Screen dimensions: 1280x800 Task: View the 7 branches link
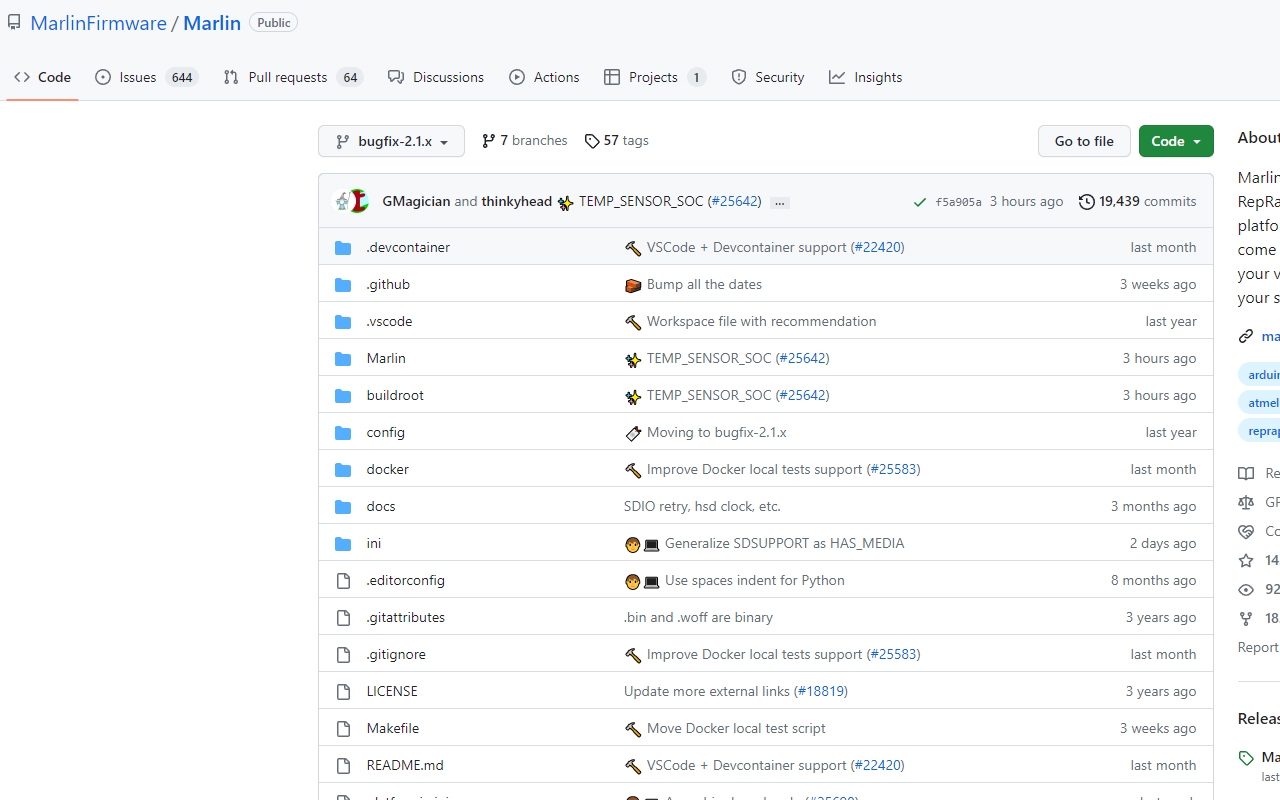(x=525, y=141)
